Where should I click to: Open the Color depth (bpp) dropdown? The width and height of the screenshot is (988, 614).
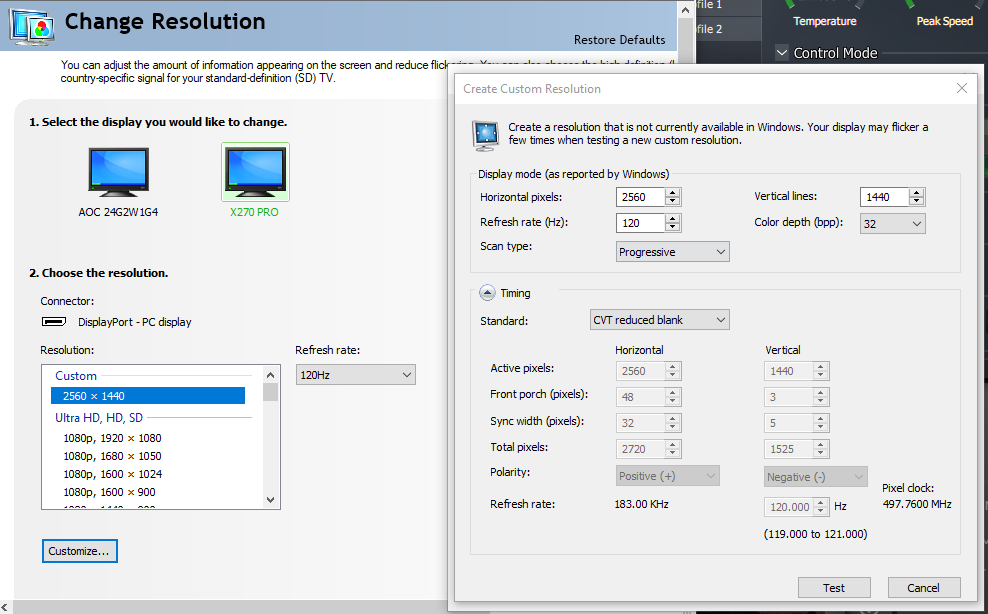[x=892, y=224]
